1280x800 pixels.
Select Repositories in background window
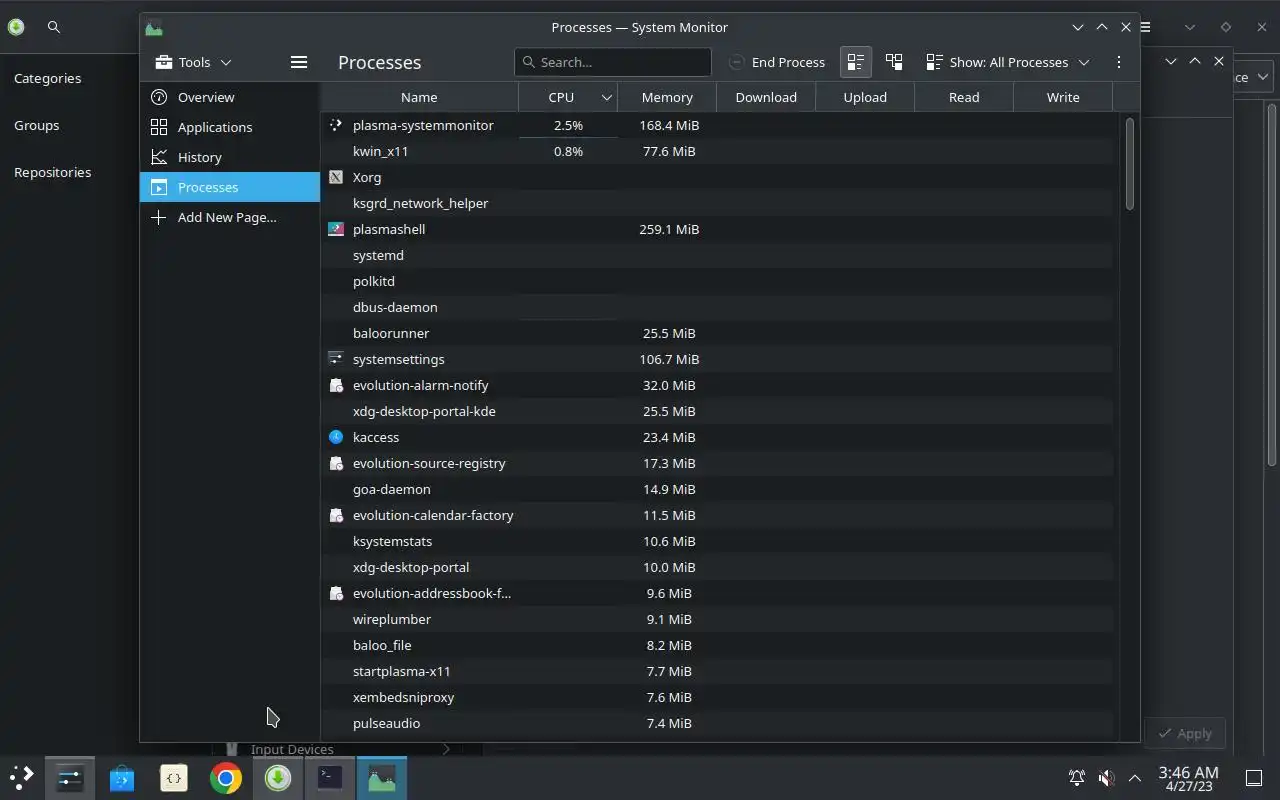[x=53, y=172]
